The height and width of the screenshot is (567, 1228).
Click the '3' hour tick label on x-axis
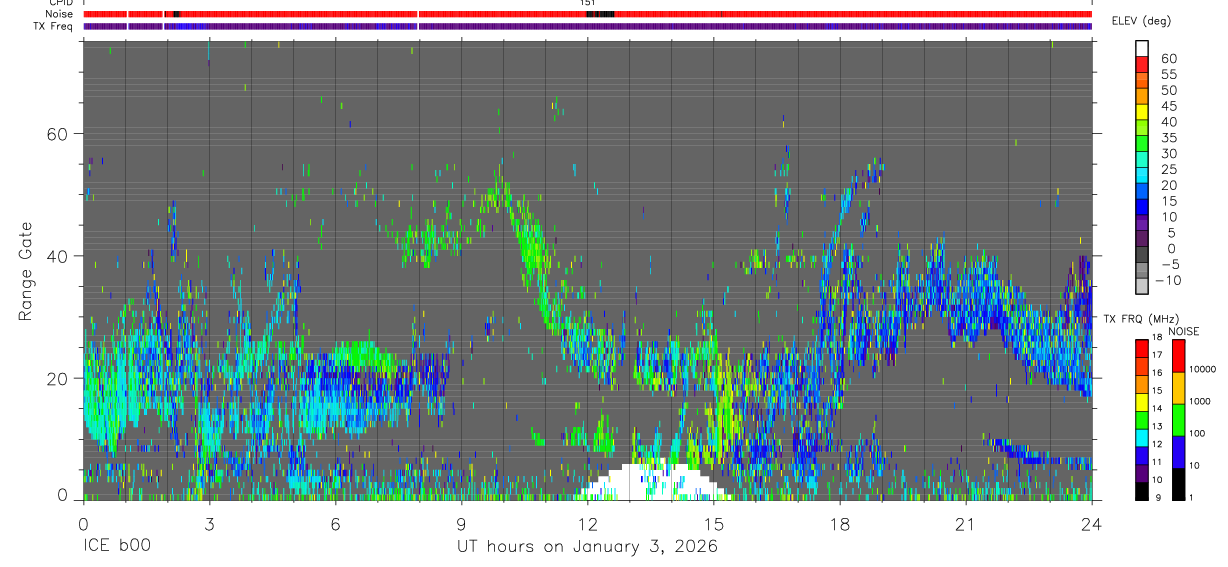[209, 524]
